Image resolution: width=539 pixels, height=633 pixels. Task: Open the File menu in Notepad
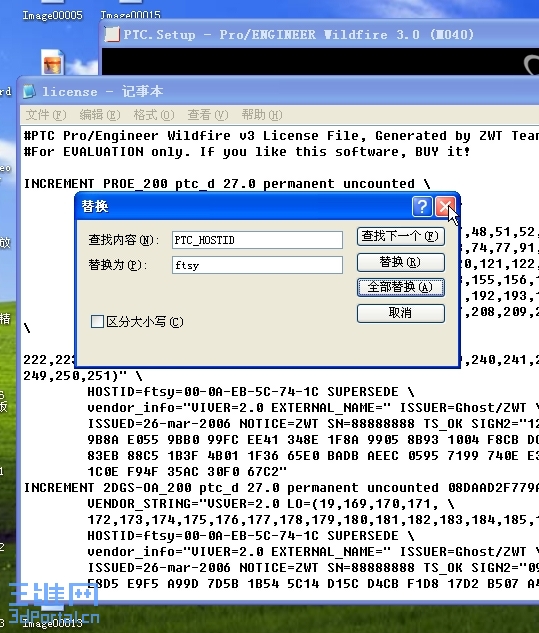coord(46,115)
